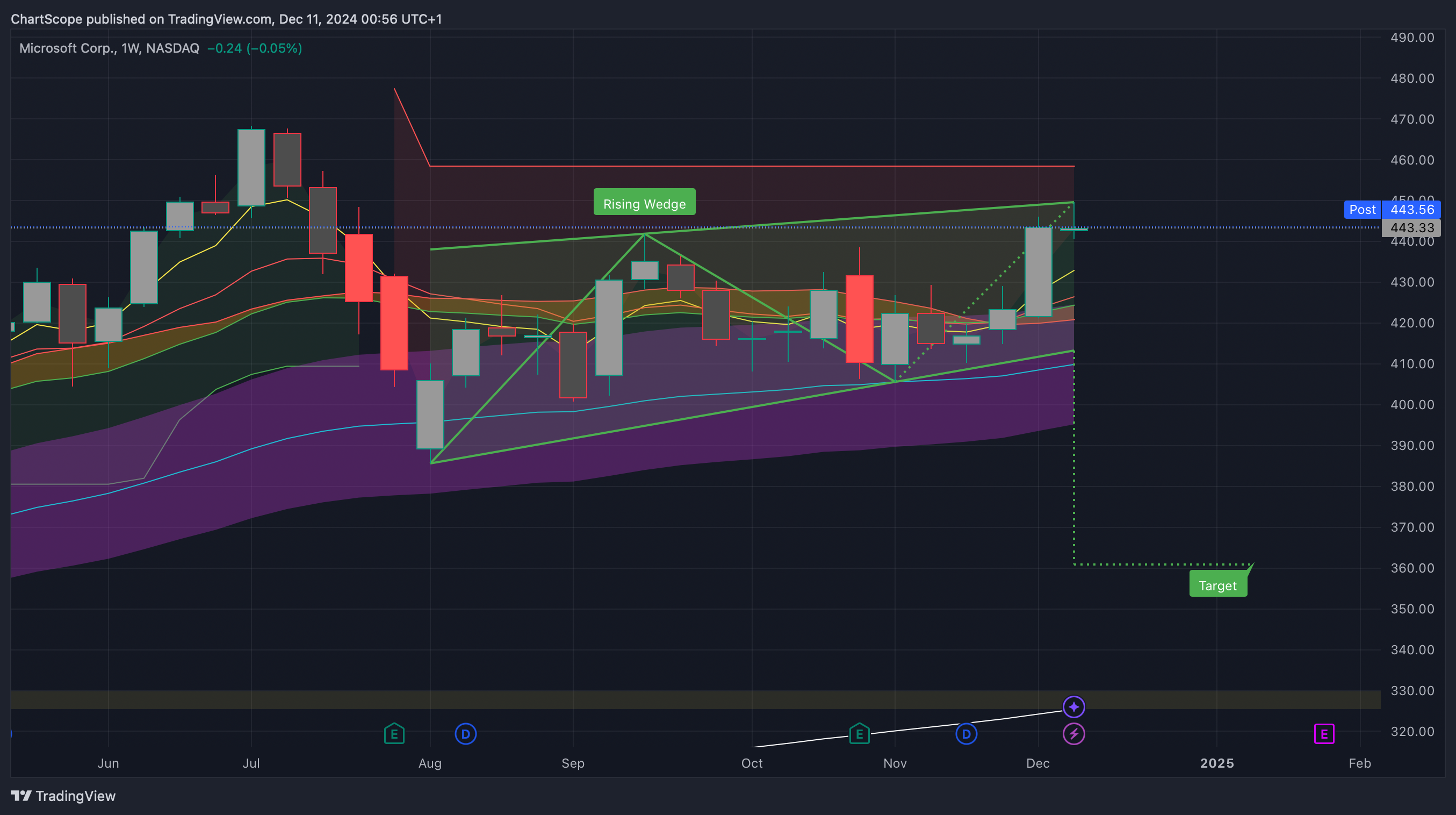This screenshot has width=1456, height=815.
Task: Select the green Target label
Action: [x=1217, y=585]
